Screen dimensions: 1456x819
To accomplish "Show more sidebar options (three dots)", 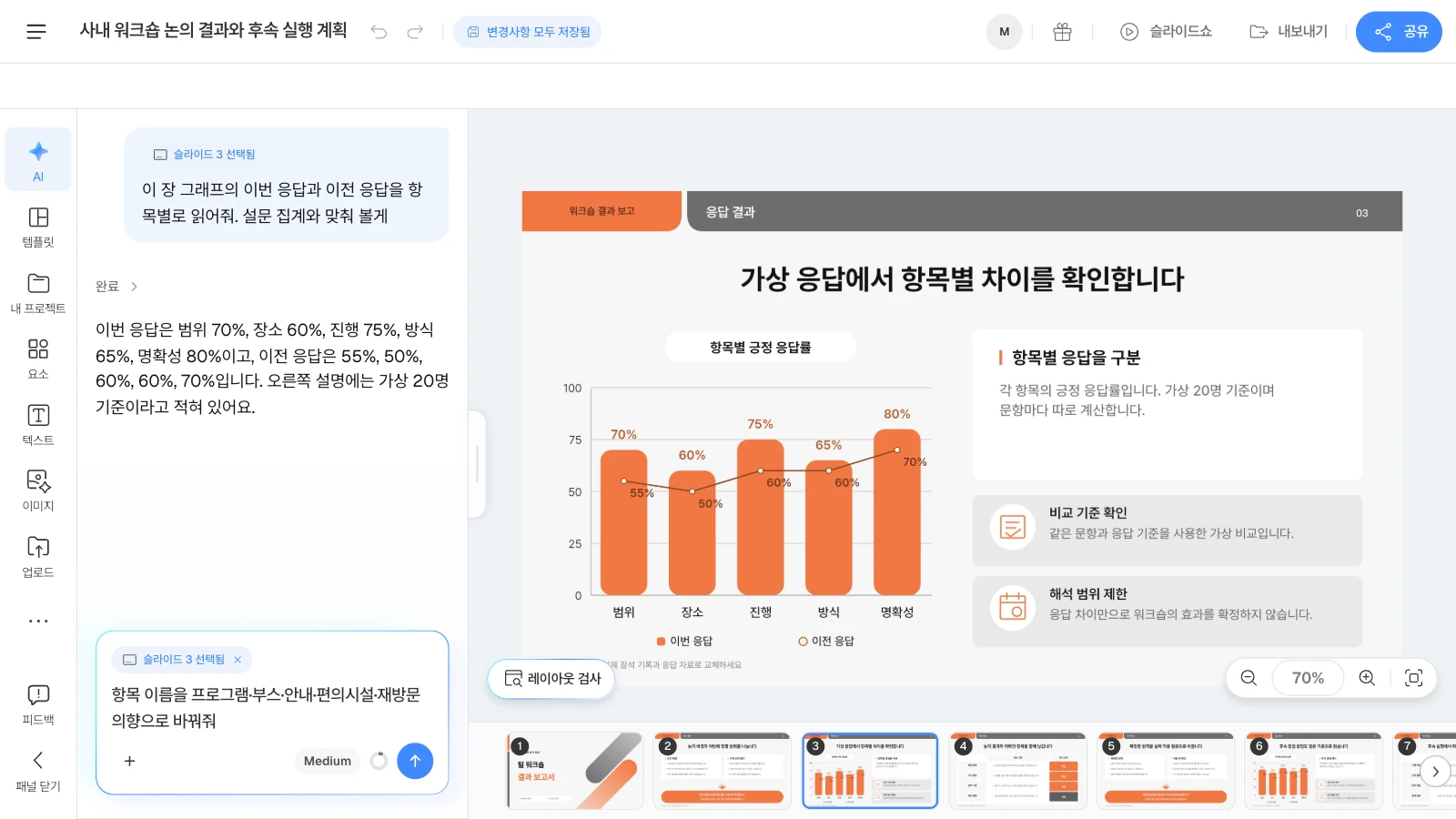I will [x=38, y=621].
